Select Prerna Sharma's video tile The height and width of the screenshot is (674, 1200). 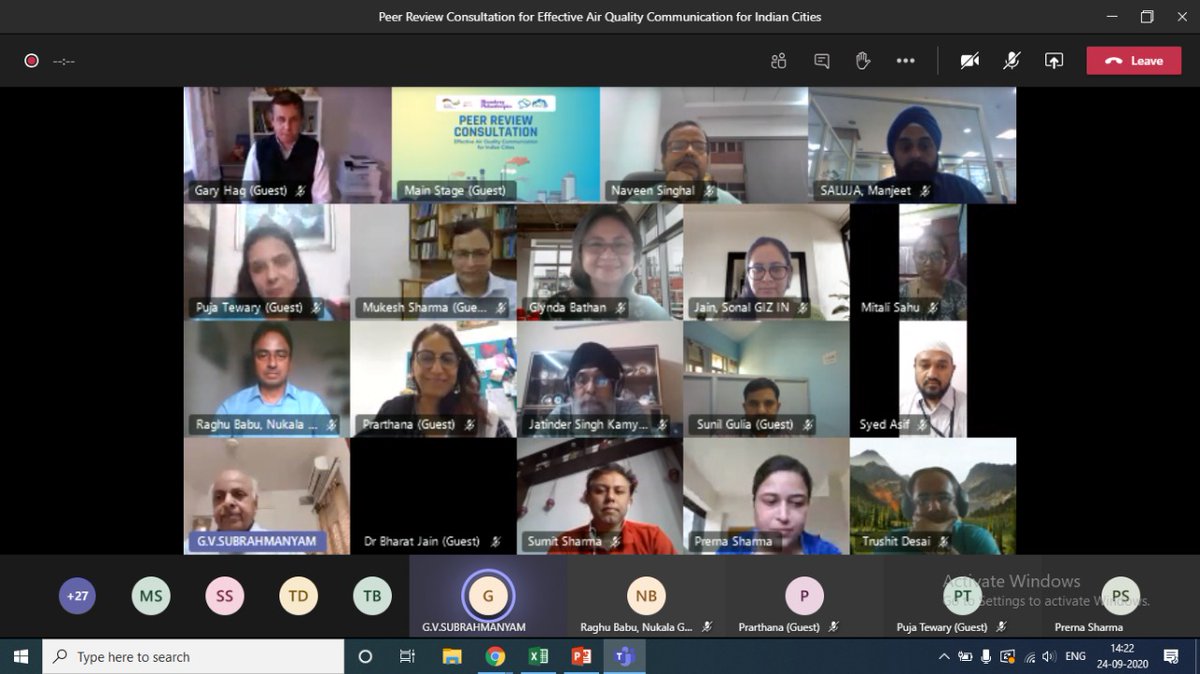(x=766, y=496)
